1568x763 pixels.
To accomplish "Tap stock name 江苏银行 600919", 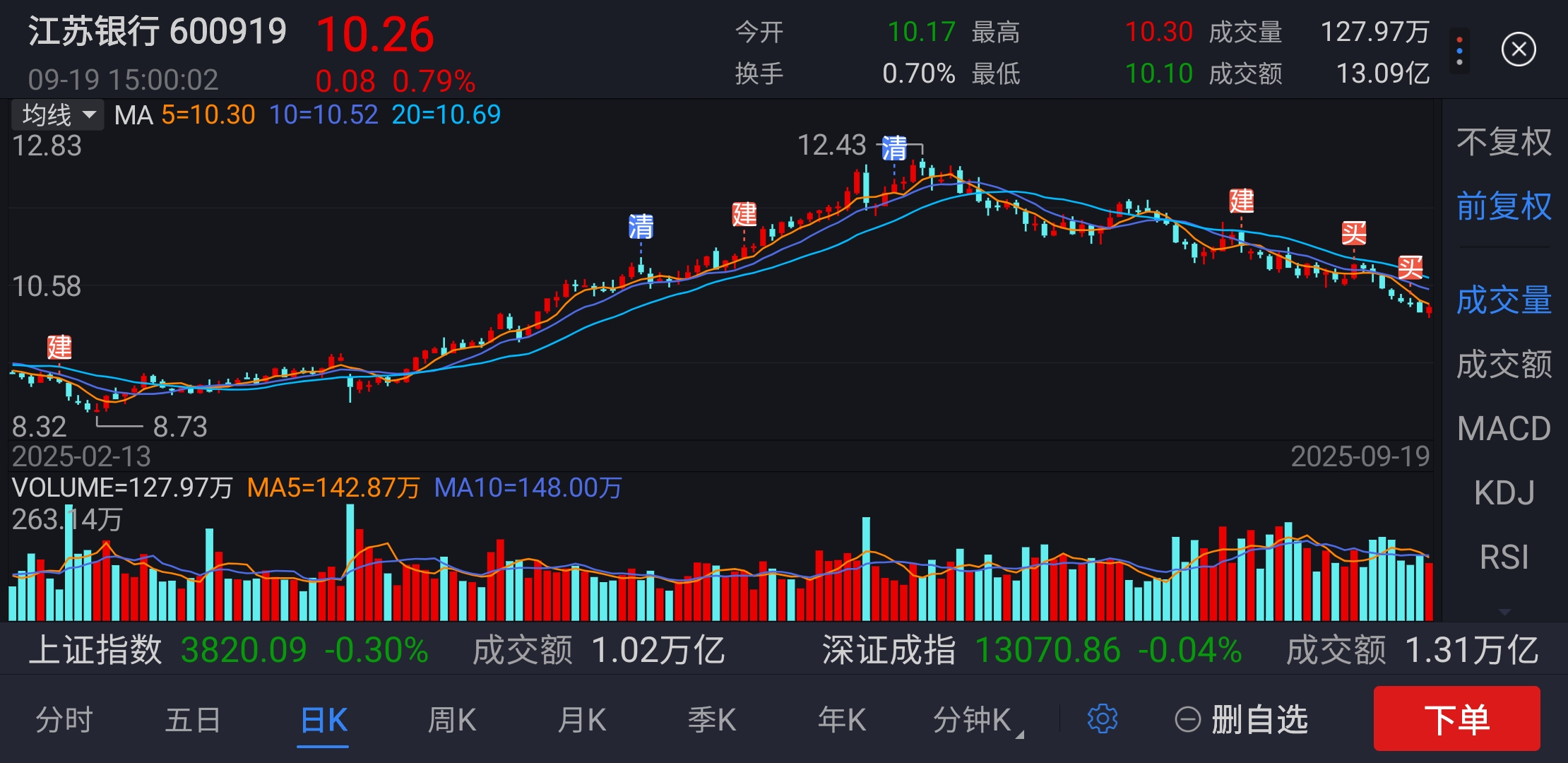I will (158, 32).
